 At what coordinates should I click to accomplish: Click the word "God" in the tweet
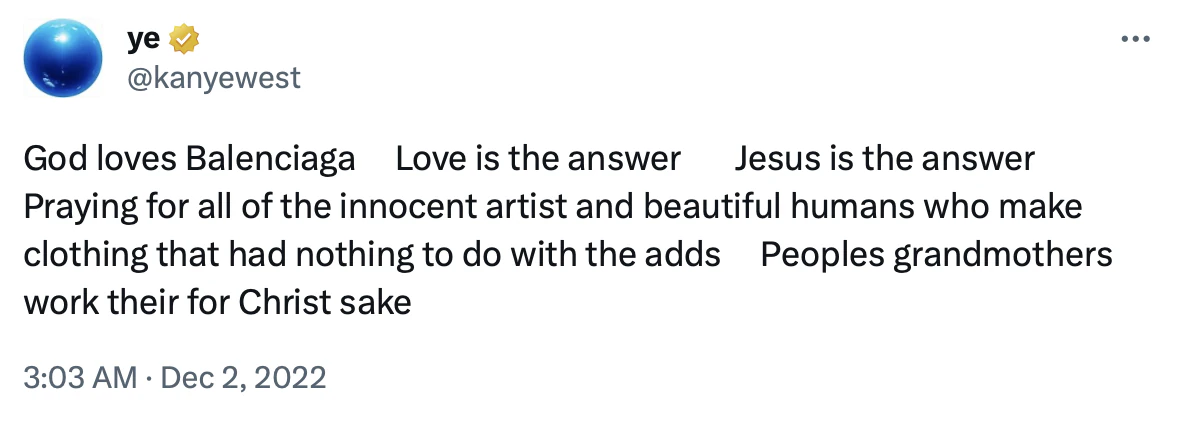coord(50,159)
